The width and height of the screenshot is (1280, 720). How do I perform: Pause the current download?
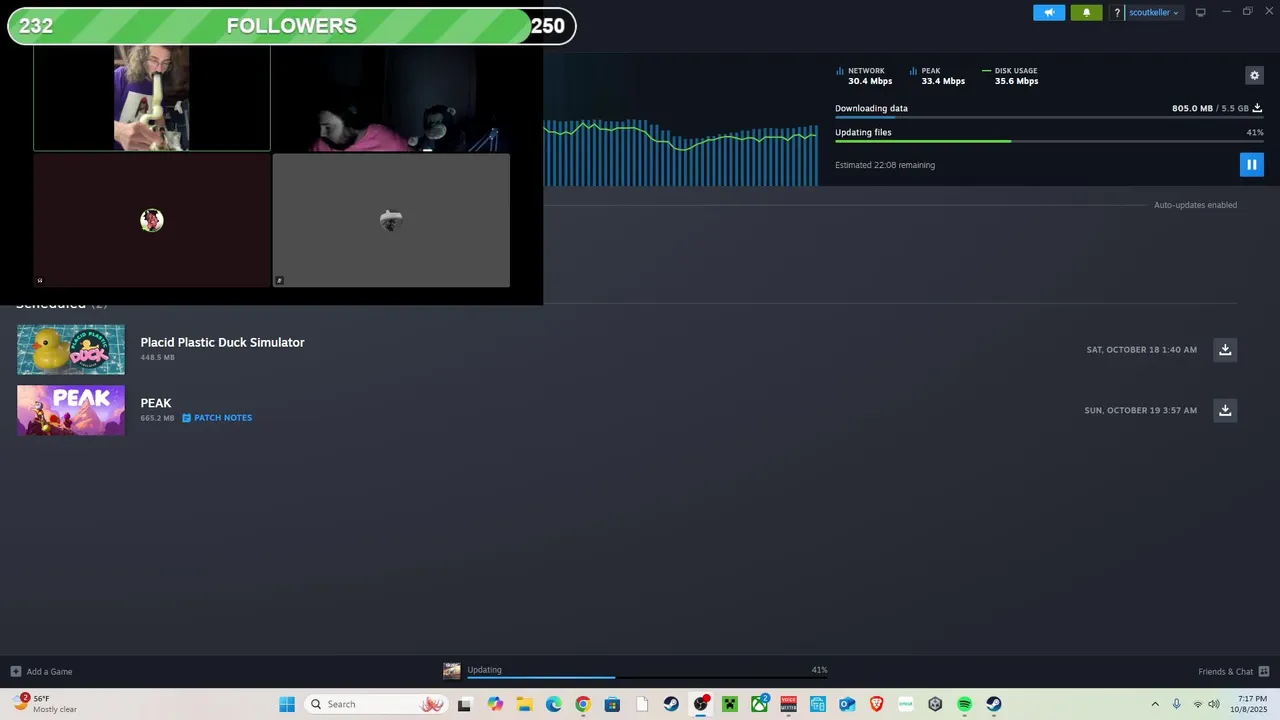pyautogui.click(x=1251, y=165)
